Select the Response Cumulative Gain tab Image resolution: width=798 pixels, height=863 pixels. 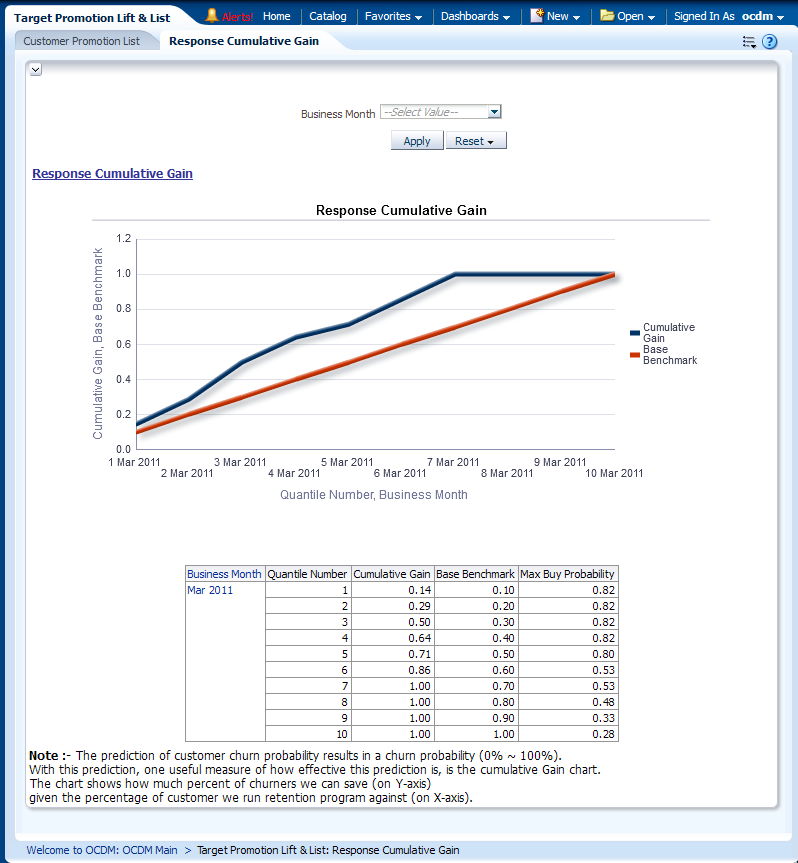pyautogui.click(x=244, y=41)
